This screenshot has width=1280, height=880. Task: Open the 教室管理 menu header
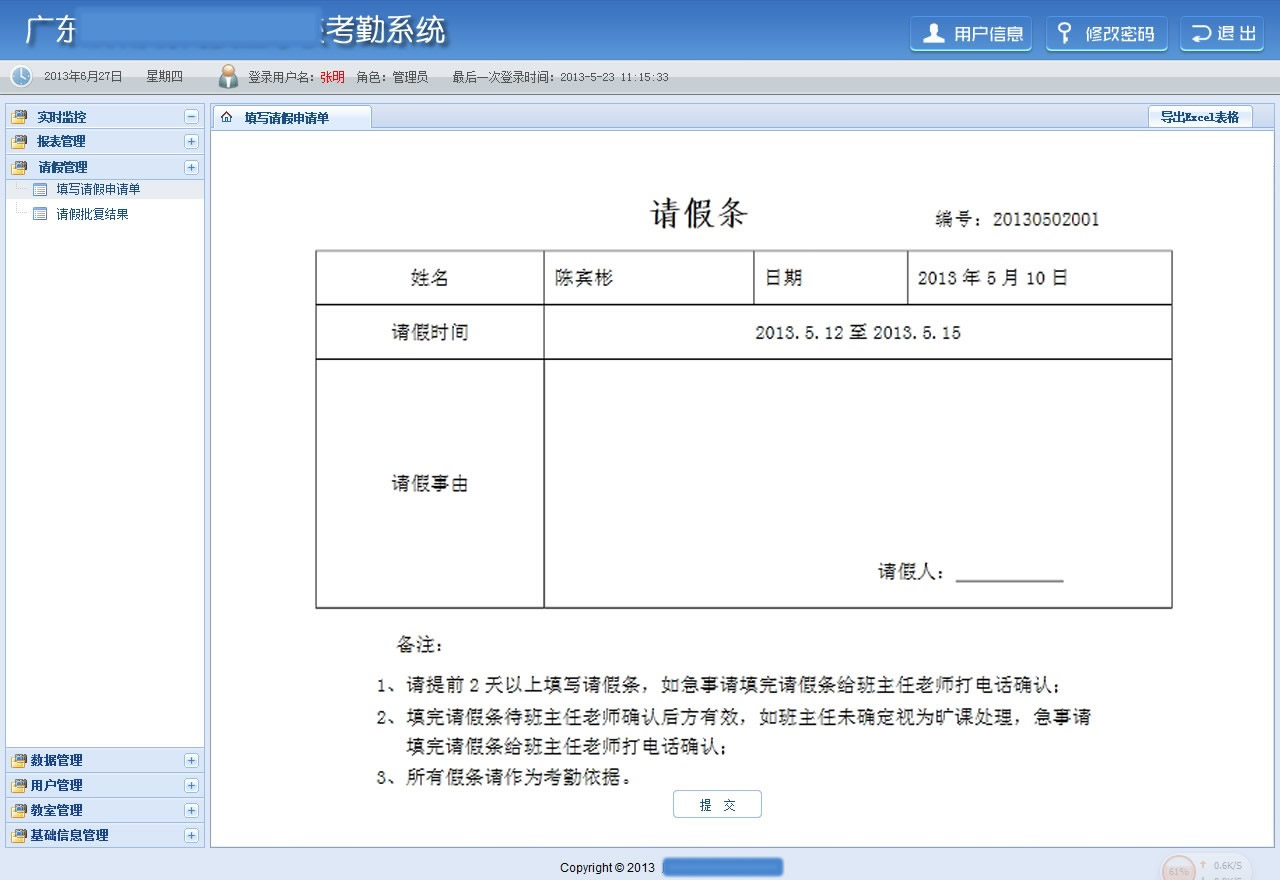(105, 810)
